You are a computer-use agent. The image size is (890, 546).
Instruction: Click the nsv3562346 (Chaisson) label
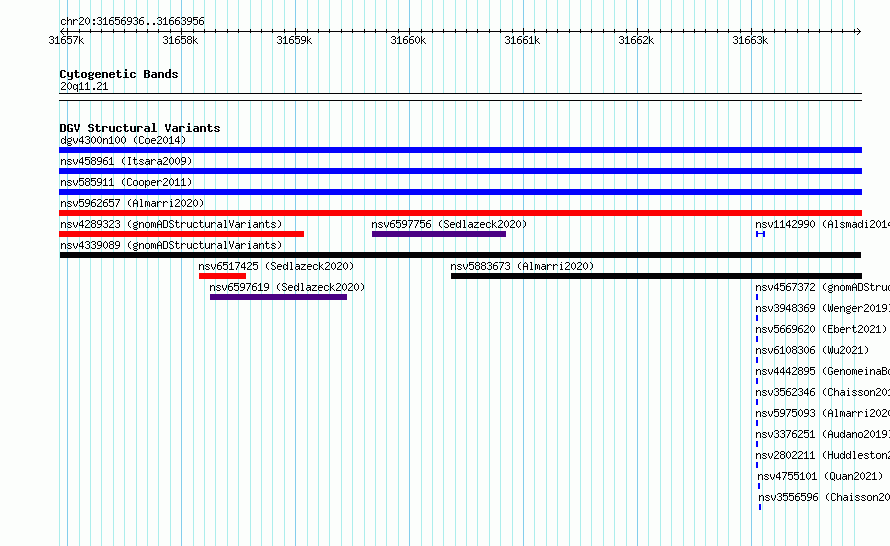pos(822,392)
